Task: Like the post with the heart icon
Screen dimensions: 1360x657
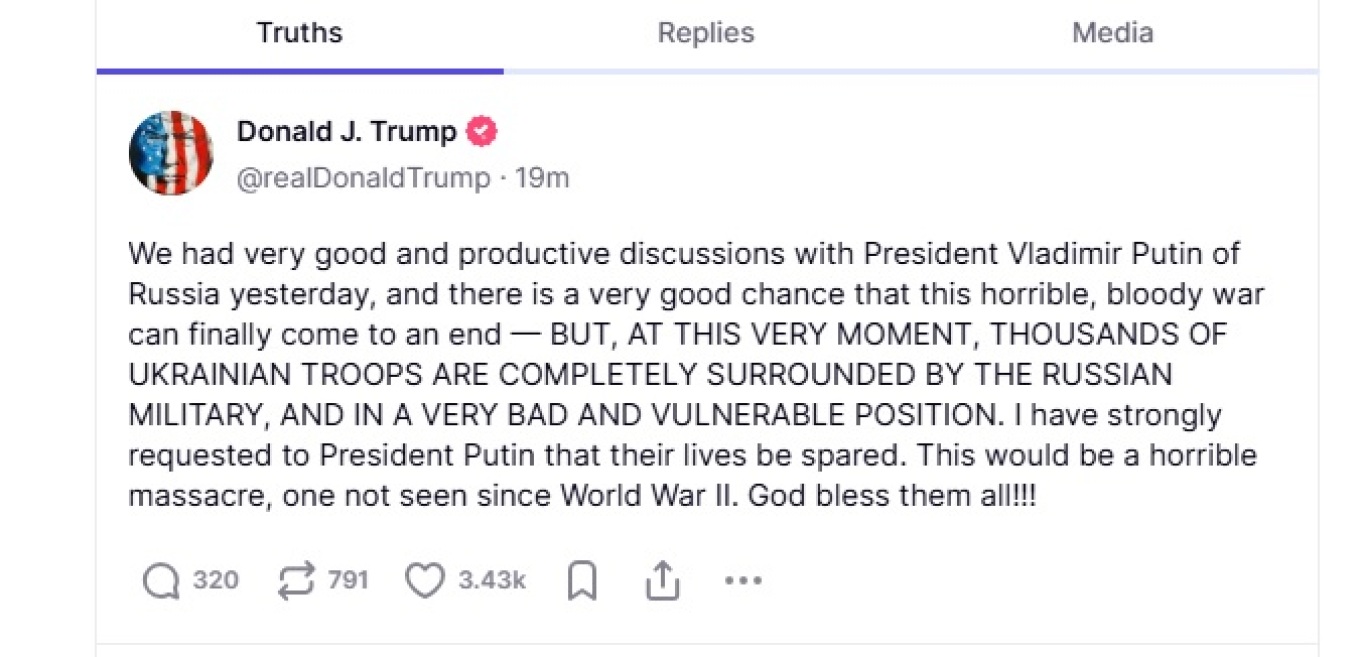Action: click(x=424, y=580)
